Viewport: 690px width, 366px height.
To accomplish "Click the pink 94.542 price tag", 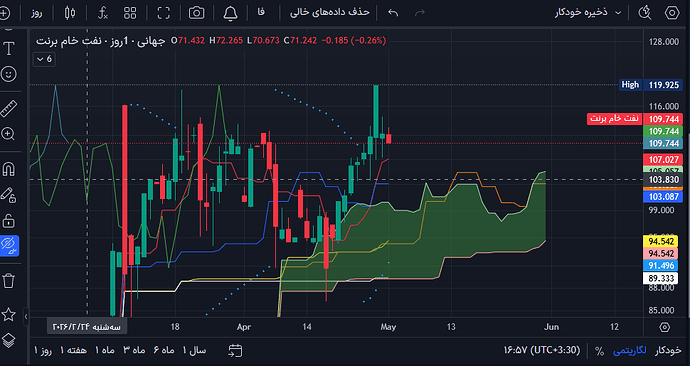I will tap(661, 253).
